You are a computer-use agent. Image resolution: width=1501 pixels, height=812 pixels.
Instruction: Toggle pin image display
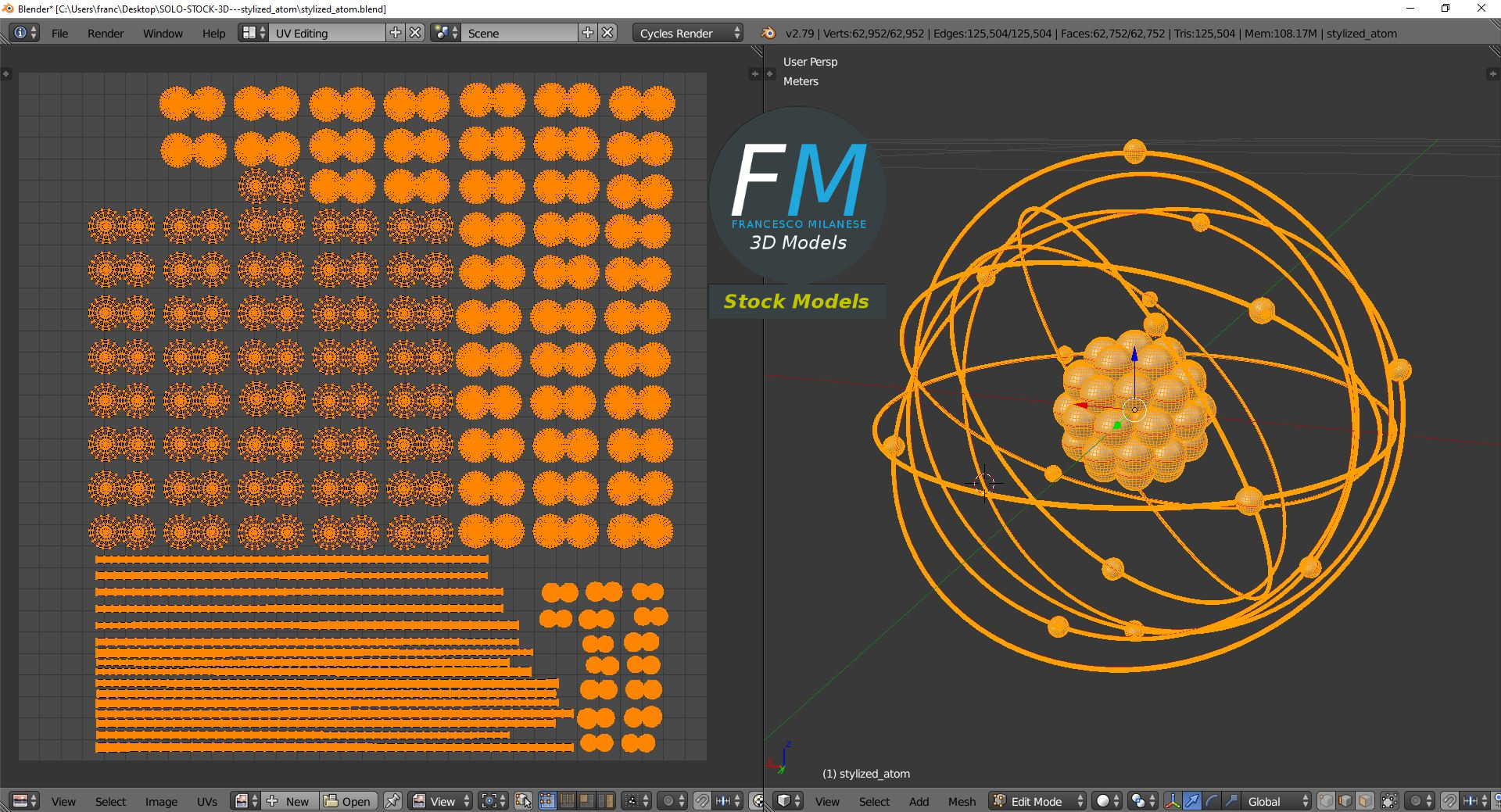(x=393, y=801)
